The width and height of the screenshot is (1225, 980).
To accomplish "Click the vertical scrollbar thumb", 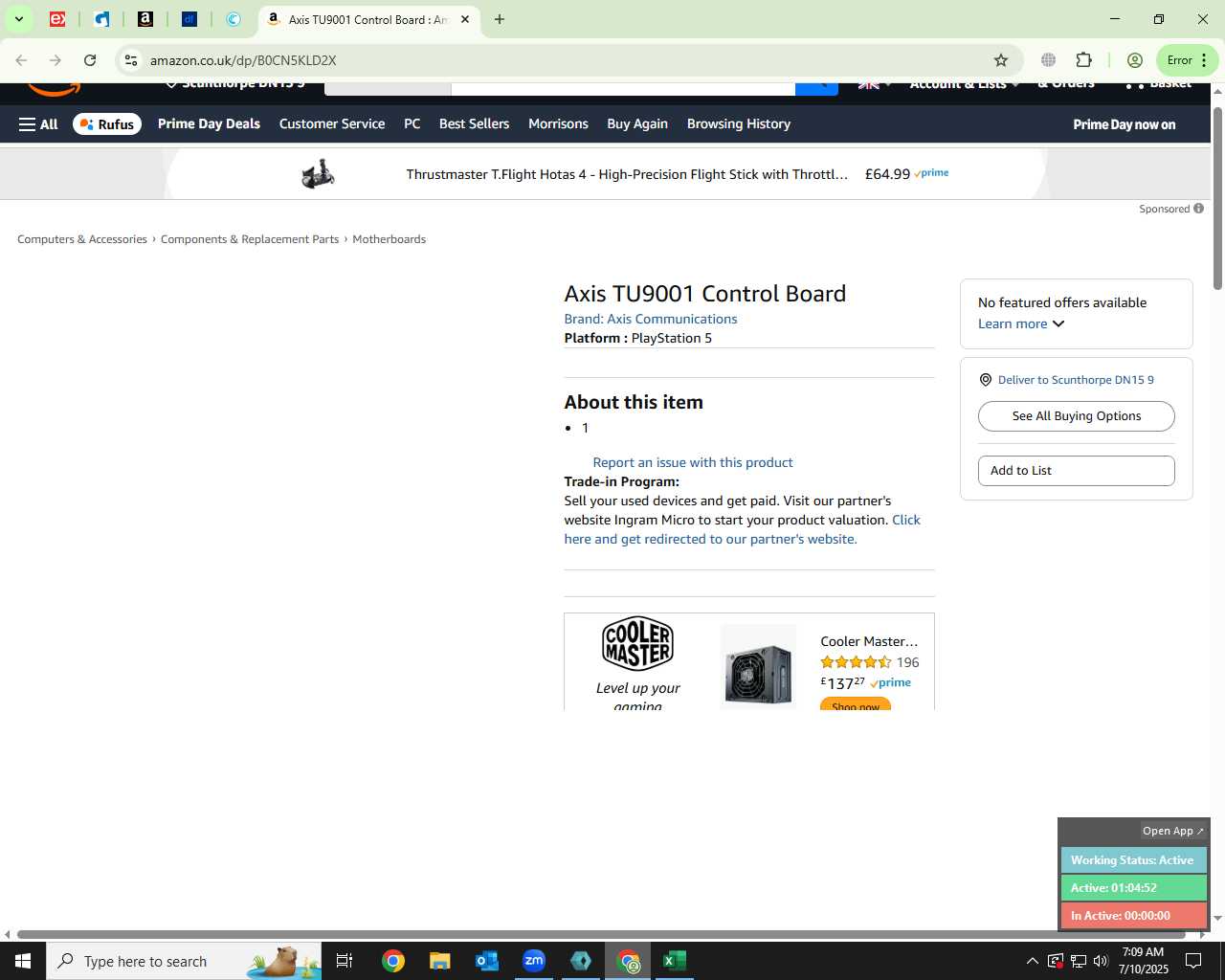I will point(1217,198).
